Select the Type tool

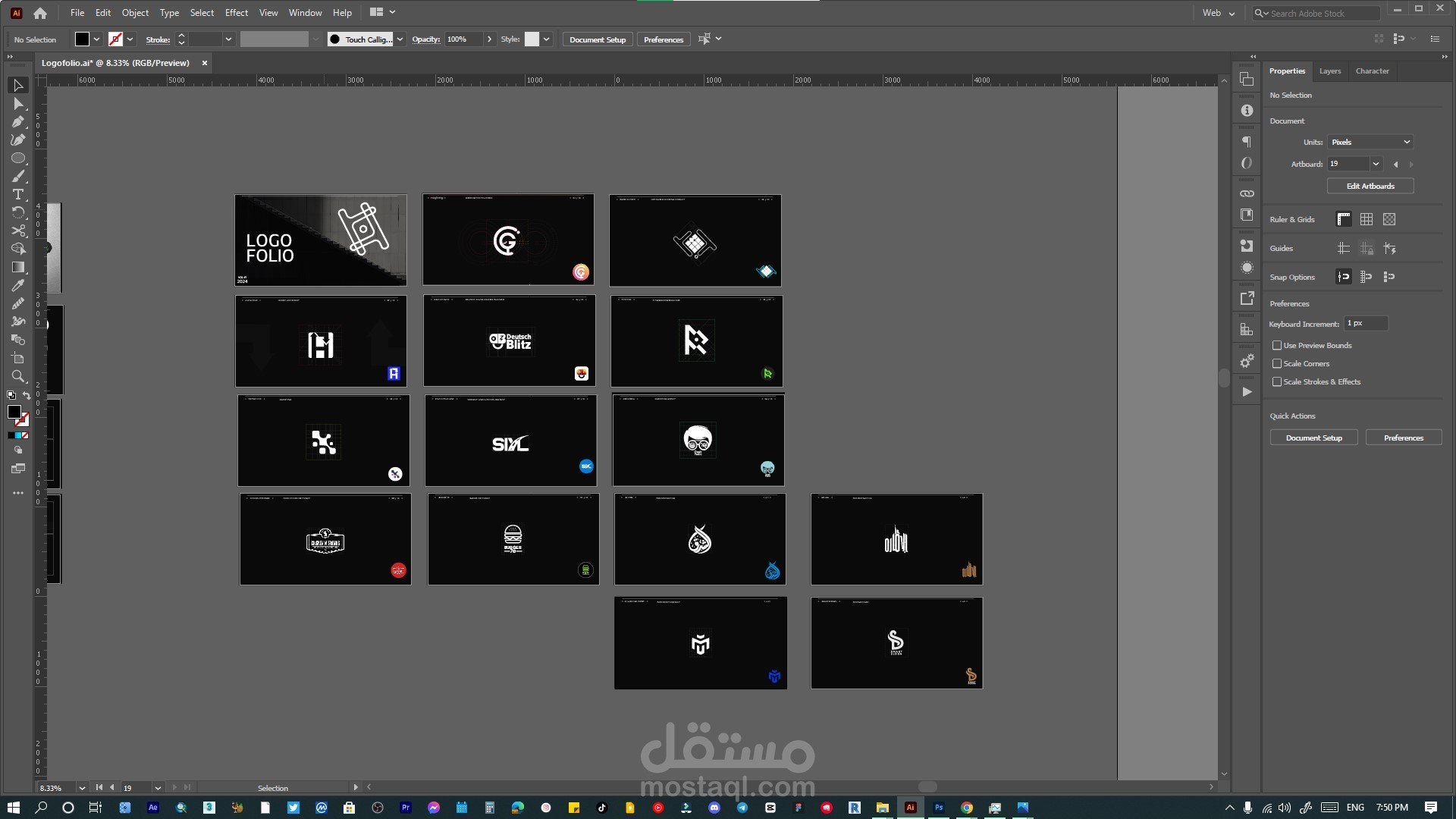18,195
